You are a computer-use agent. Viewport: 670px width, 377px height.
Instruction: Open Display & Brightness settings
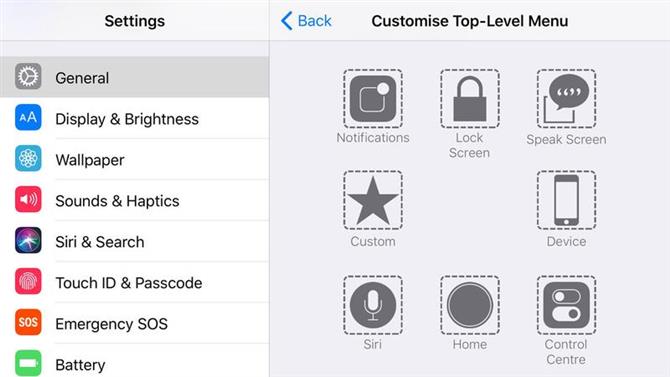click(x=135, y=118)
